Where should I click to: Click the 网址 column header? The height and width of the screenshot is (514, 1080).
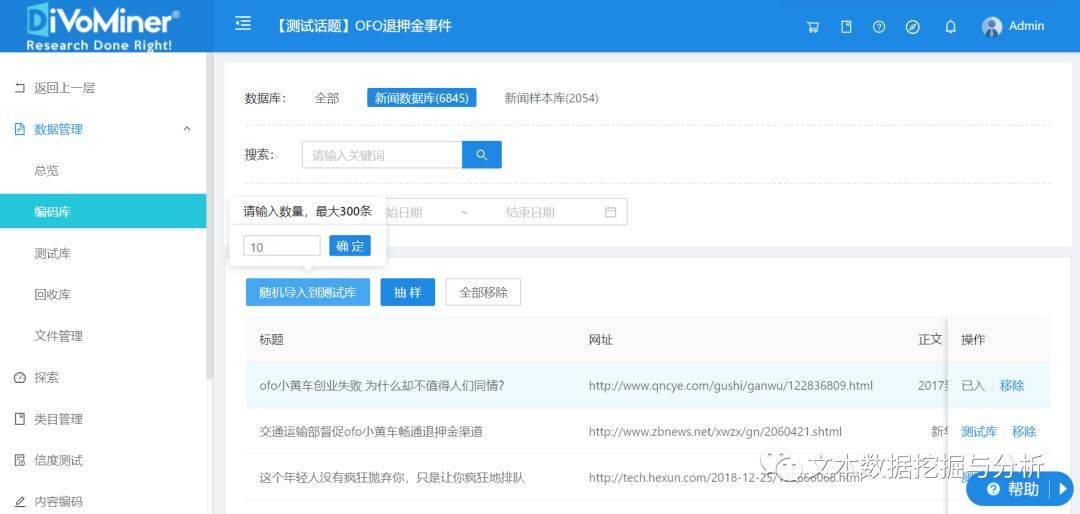[601, 340]
